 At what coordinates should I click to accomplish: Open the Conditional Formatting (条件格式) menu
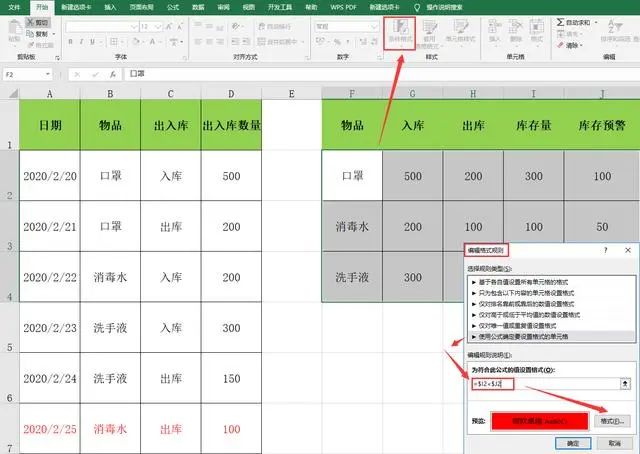pyautogui.click(x=398, y=38)
